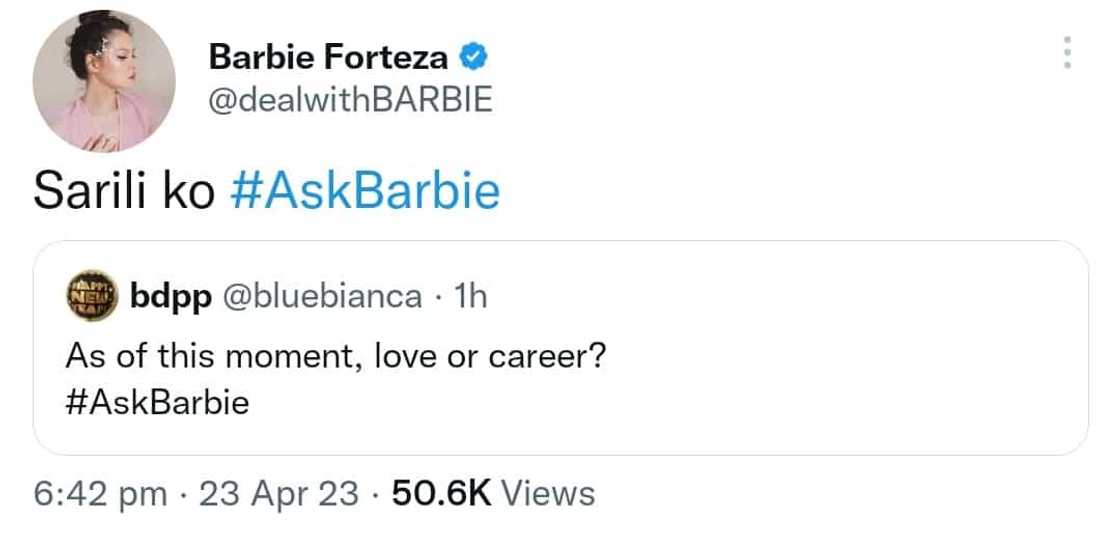
Task: Open the three-dot more options menu
Action: [1068, 53]
